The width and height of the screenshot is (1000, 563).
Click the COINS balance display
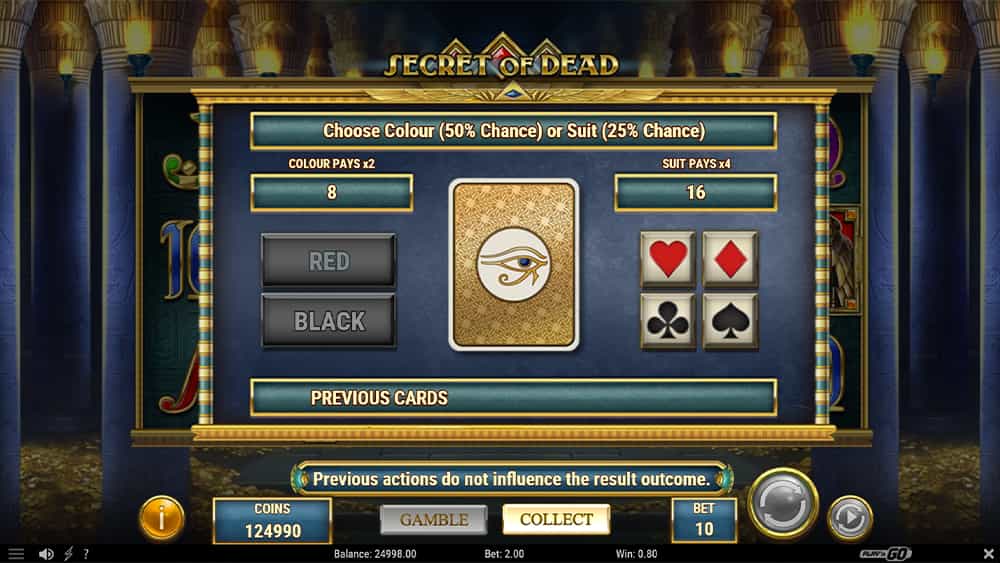pos(272,521)
